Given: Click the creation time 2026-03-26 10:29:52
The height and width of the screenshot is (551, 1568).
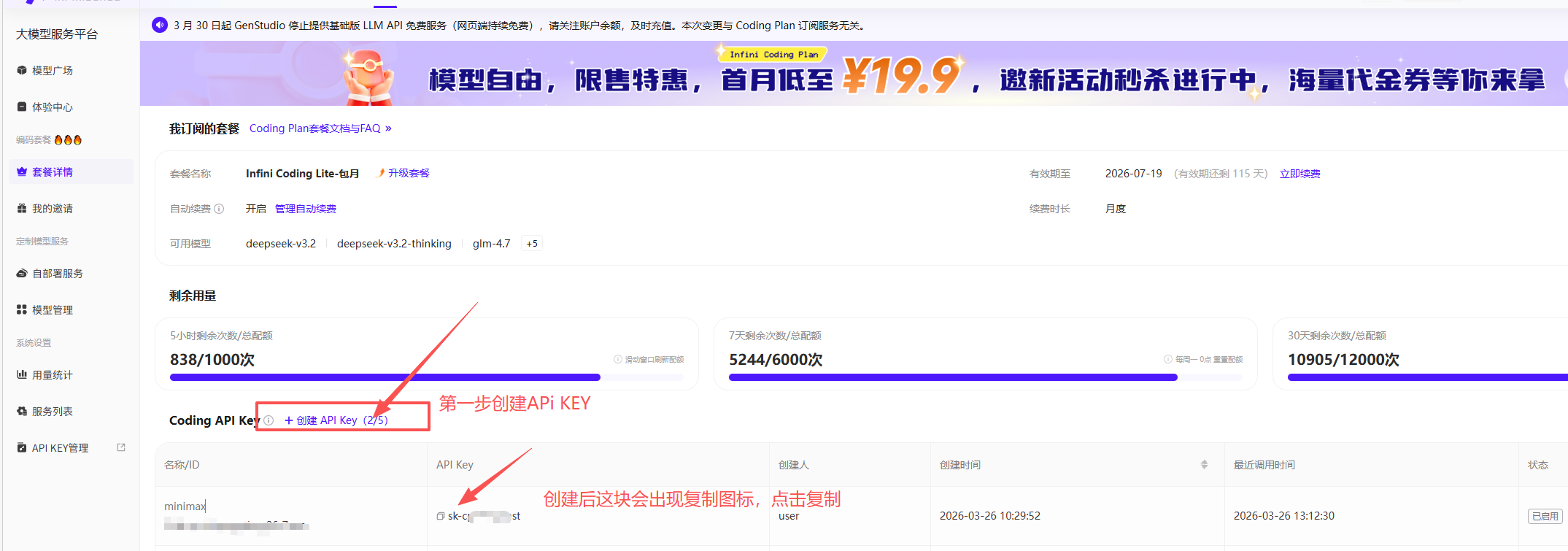Looking at the screenshot, I should click(990, 516).
